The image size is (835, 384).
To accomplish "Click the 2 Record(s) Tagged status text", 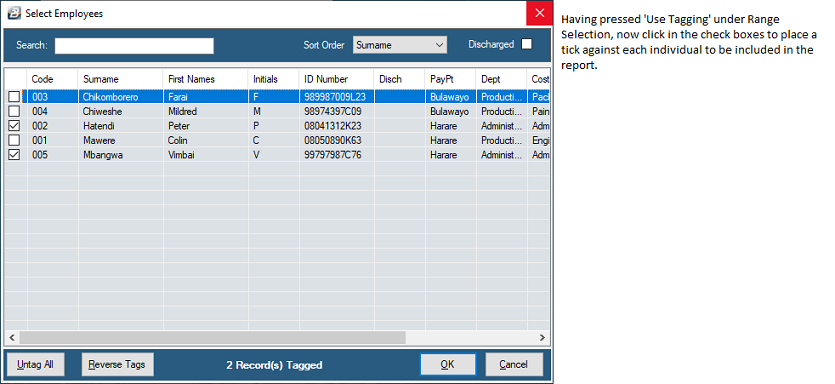I will point(274,365).
